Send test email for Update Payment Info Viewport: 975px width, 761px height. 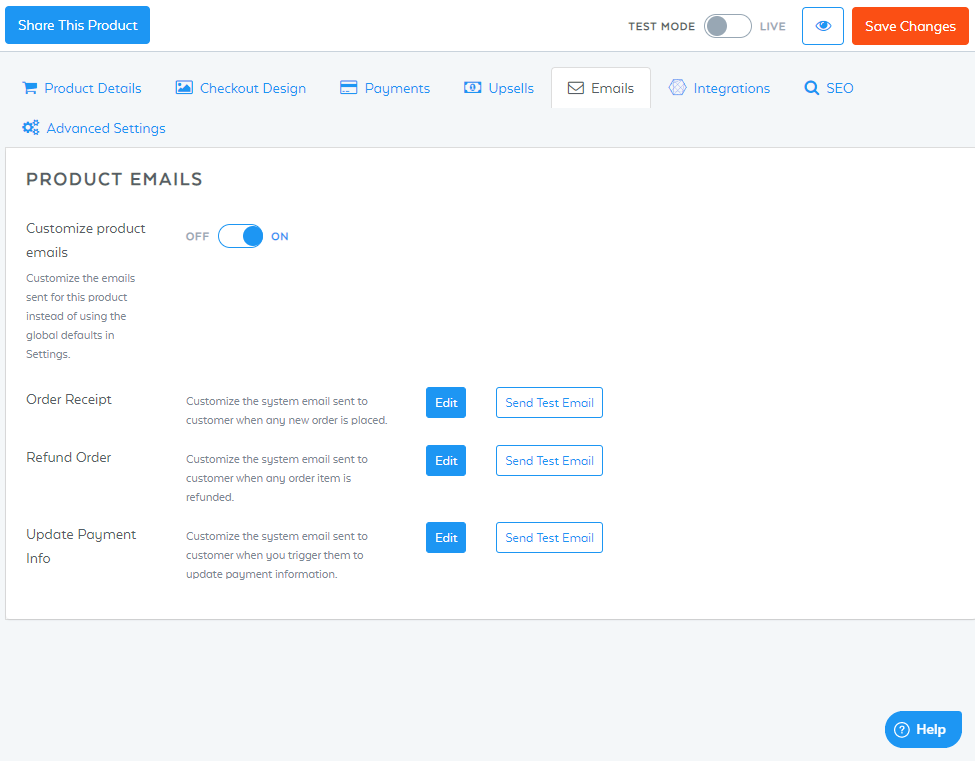pos(549,538)
